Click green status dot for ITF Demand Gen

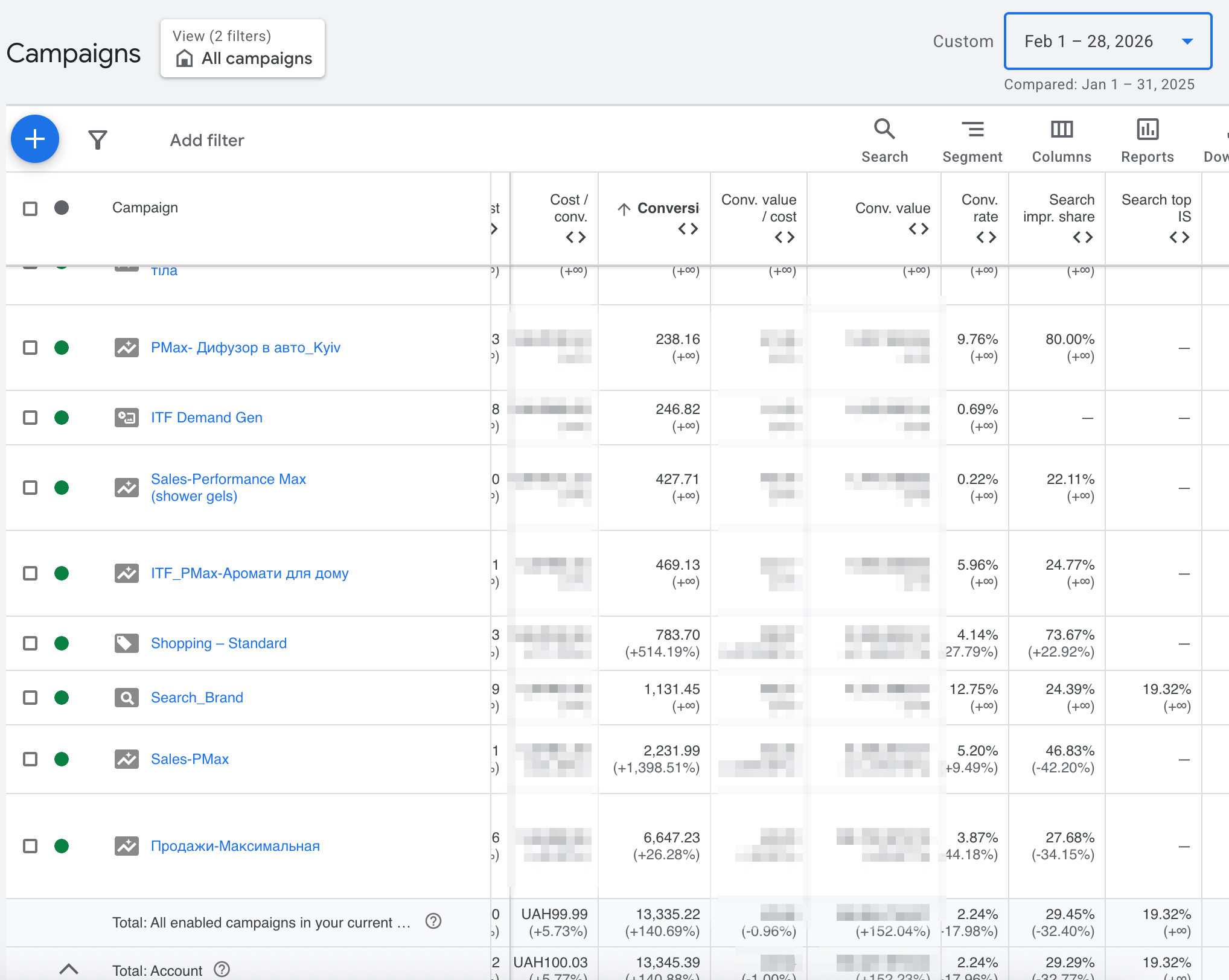[62, 418]
